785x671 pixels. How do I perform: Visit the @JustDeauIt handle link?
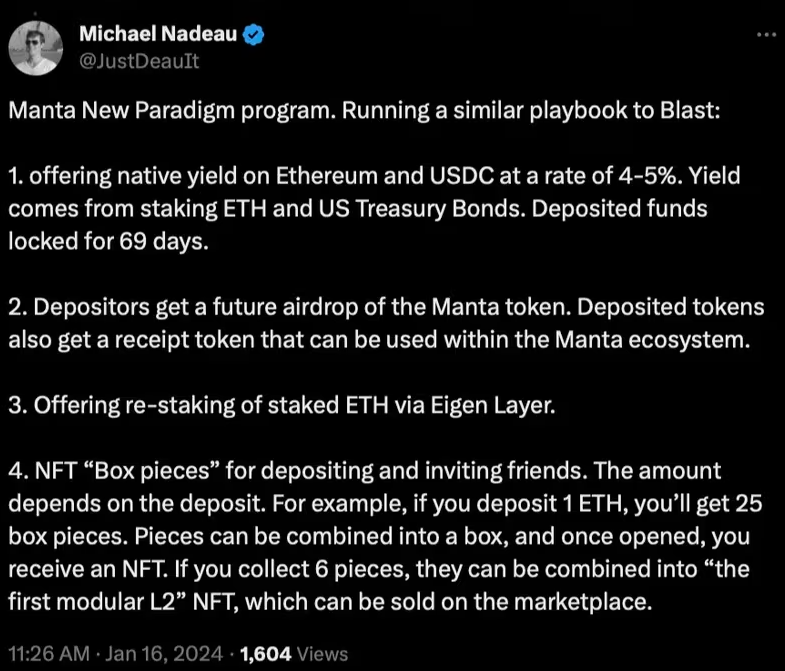click(x=139, y=61)
